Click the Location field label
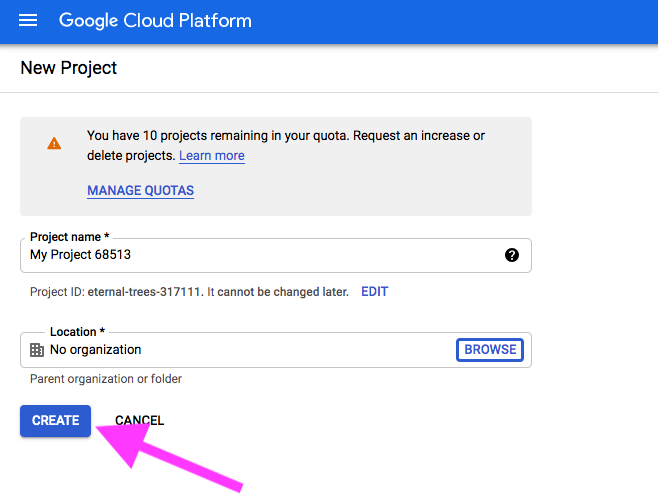Viewport: 658px width, 497px height. pyautogui.click(x=77, y=332)
